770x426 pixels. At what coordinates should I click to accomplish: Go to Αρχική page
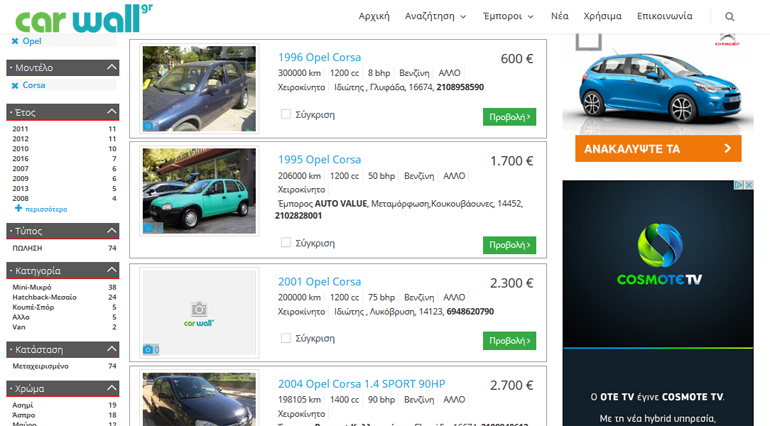click(x=374, y=16)
